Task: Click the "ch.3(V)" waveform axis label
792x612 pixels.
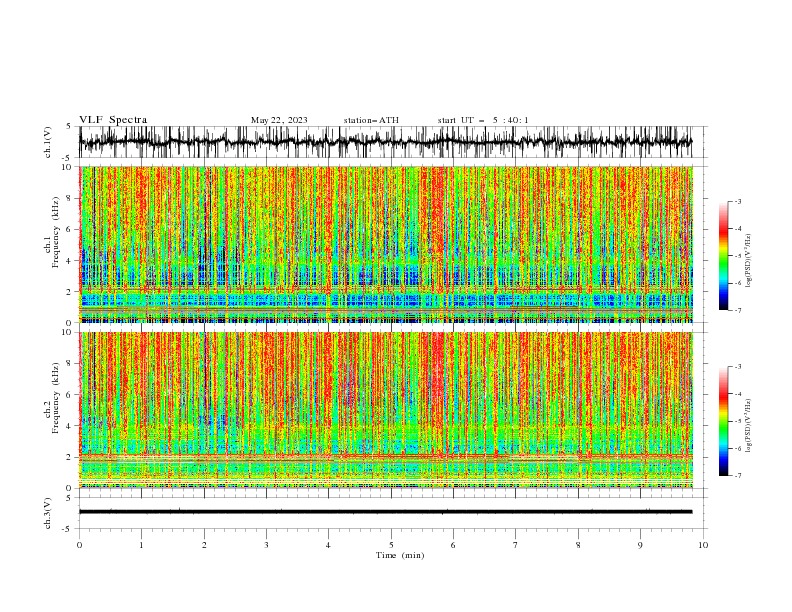Action: pos(48,513)
